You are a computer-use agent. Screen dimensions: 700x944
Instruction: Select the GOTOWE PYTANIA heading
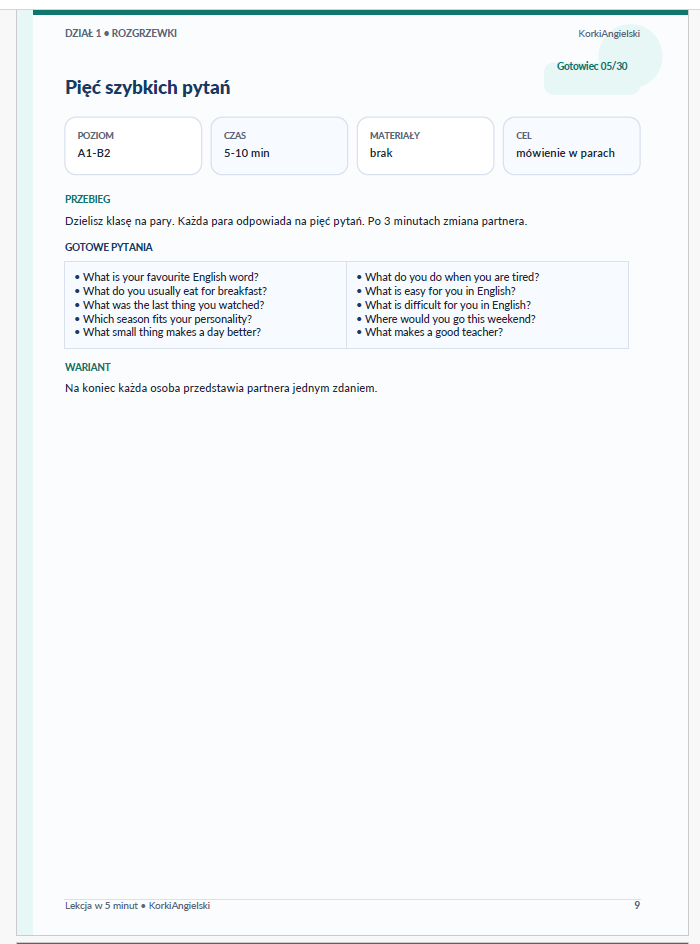coord(109,247)
